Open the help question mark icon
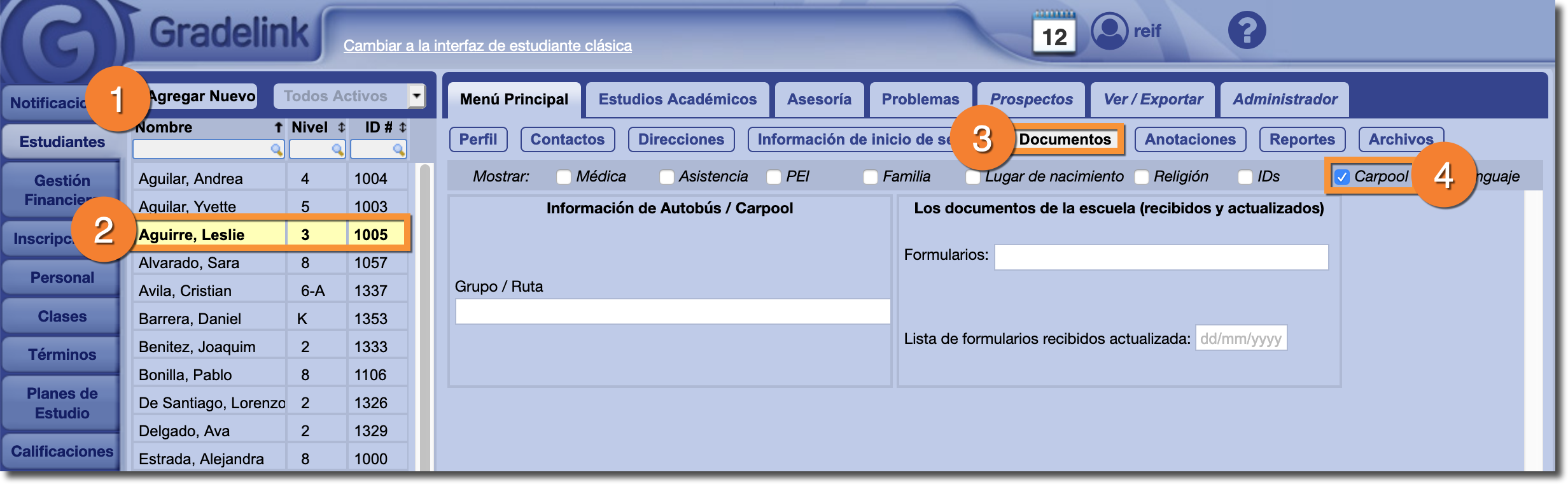The height and width of the screenshot is (484, 1568). click(x=1246, y=31)
